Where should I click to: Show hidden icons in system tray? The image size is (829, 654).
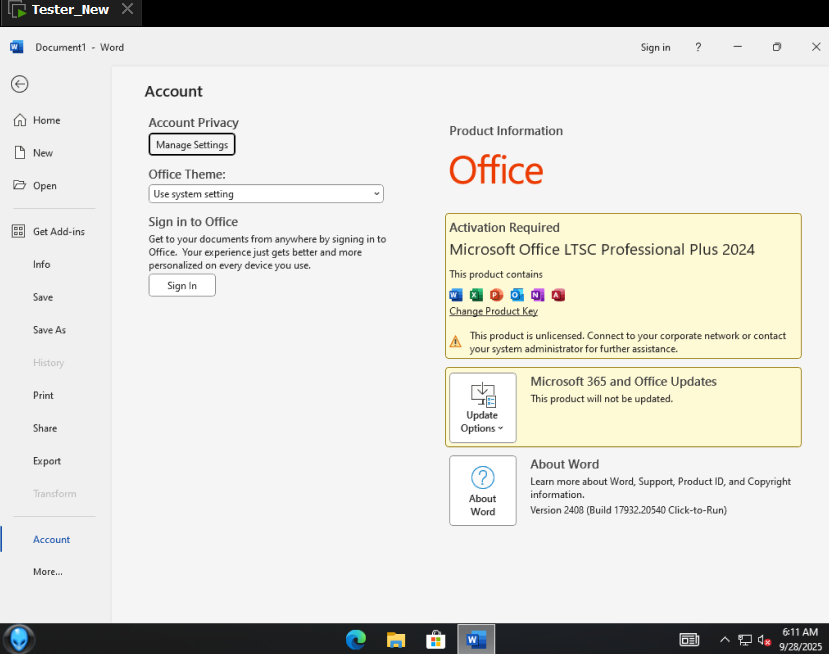coord(724,639)
